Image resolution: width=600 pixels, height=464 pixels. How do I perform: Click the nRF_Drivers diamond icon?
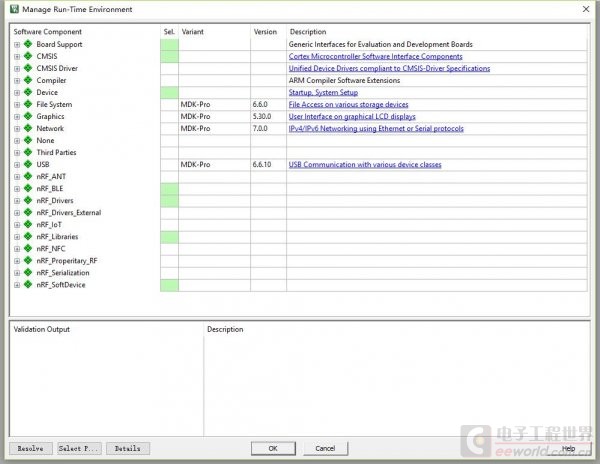tap(28, 200)
